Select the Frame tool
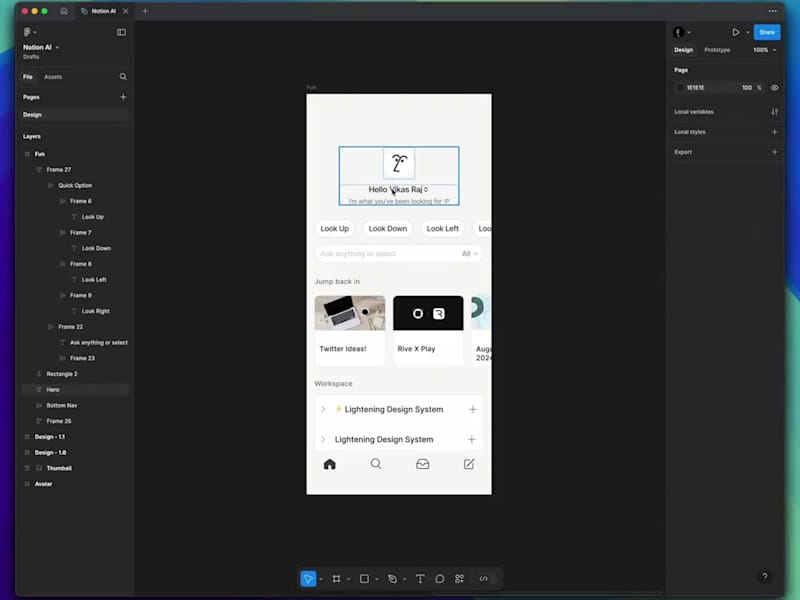 [337, 579]
